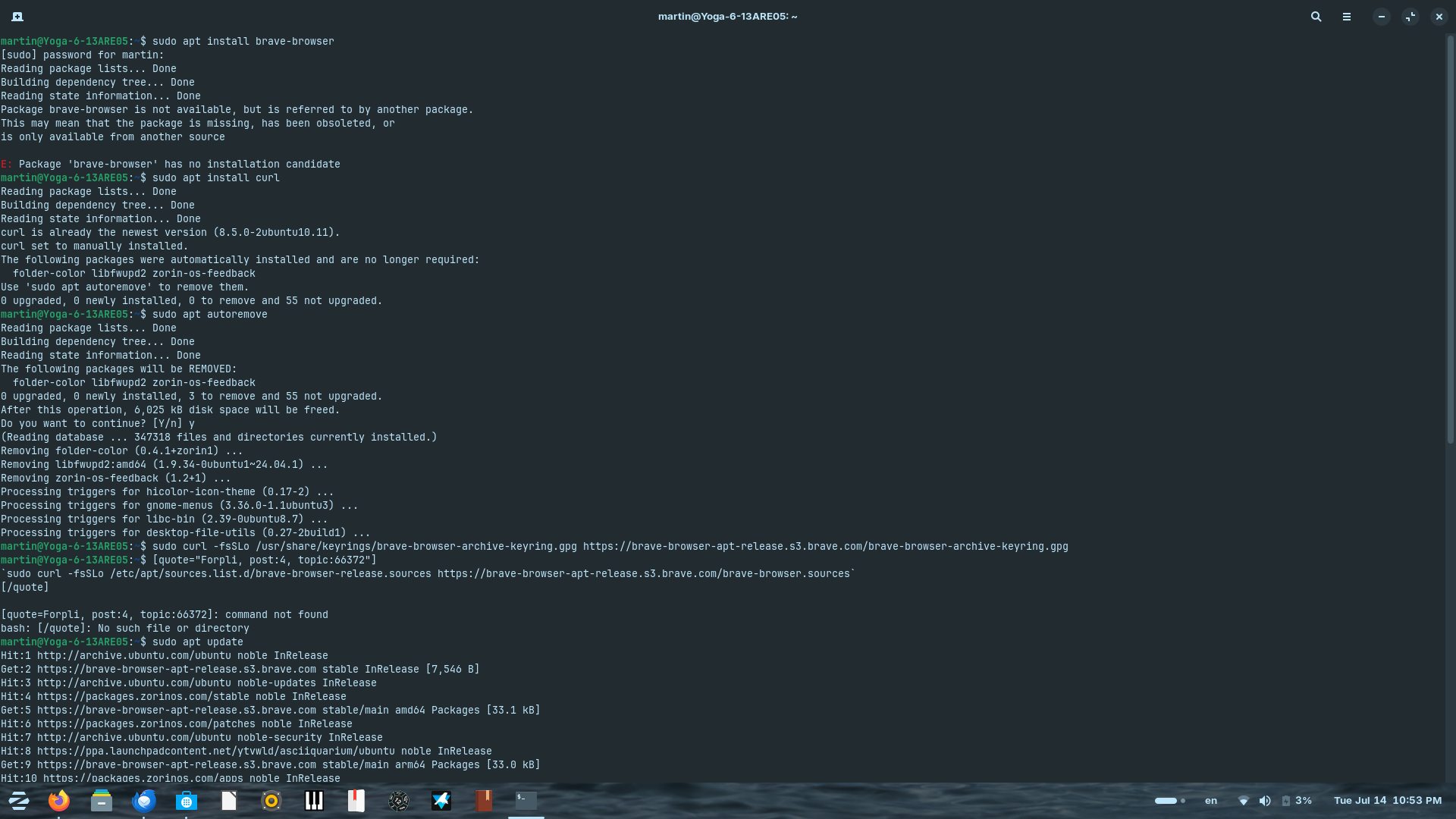The height and width of the screenshot is (819, 1456).
Task: Open the Files manager from taskbar
Action: [x=102, y=800]
